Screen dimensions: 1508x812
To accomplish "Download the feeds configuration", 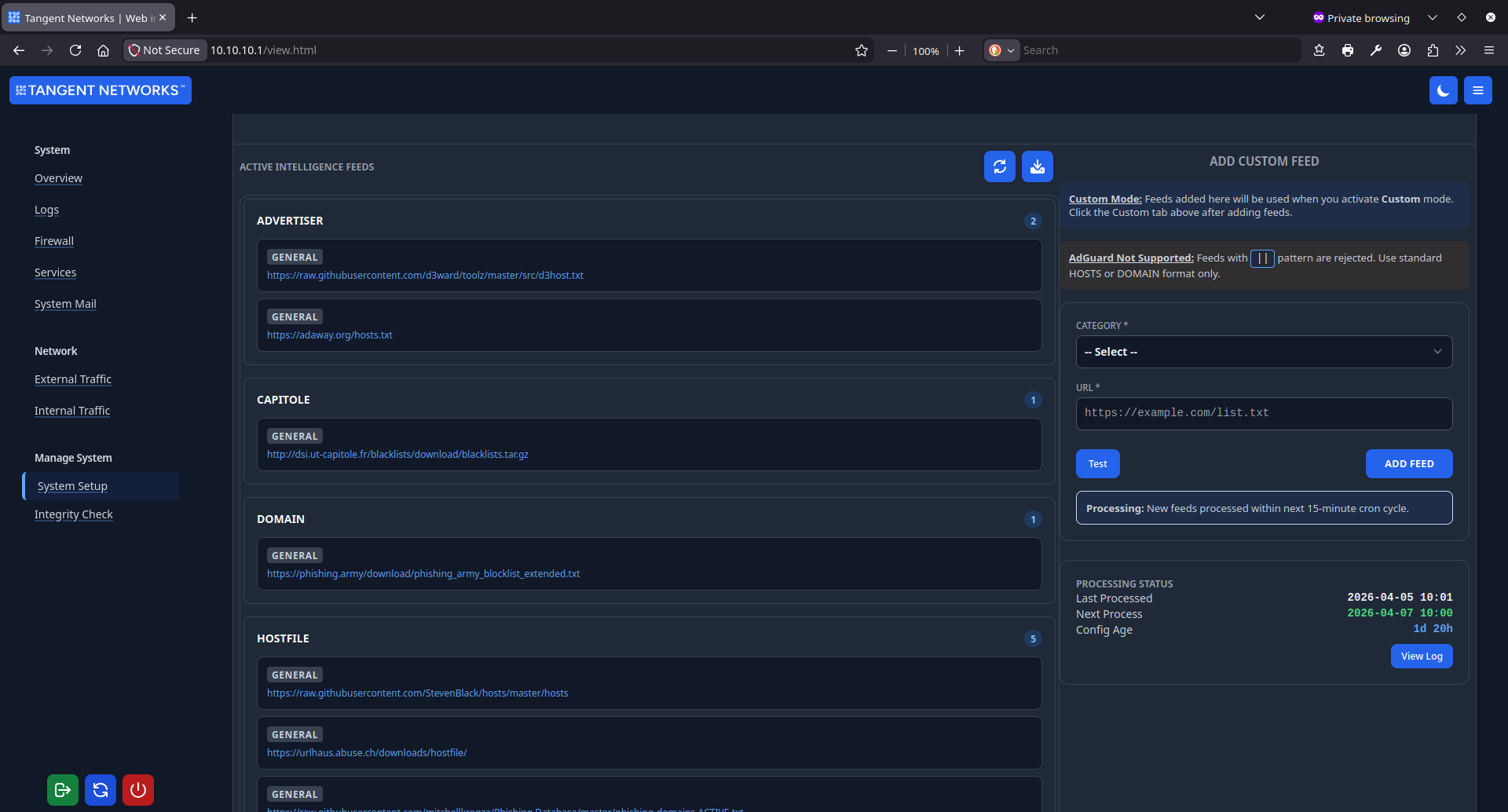I will (x=1037, y=166).
